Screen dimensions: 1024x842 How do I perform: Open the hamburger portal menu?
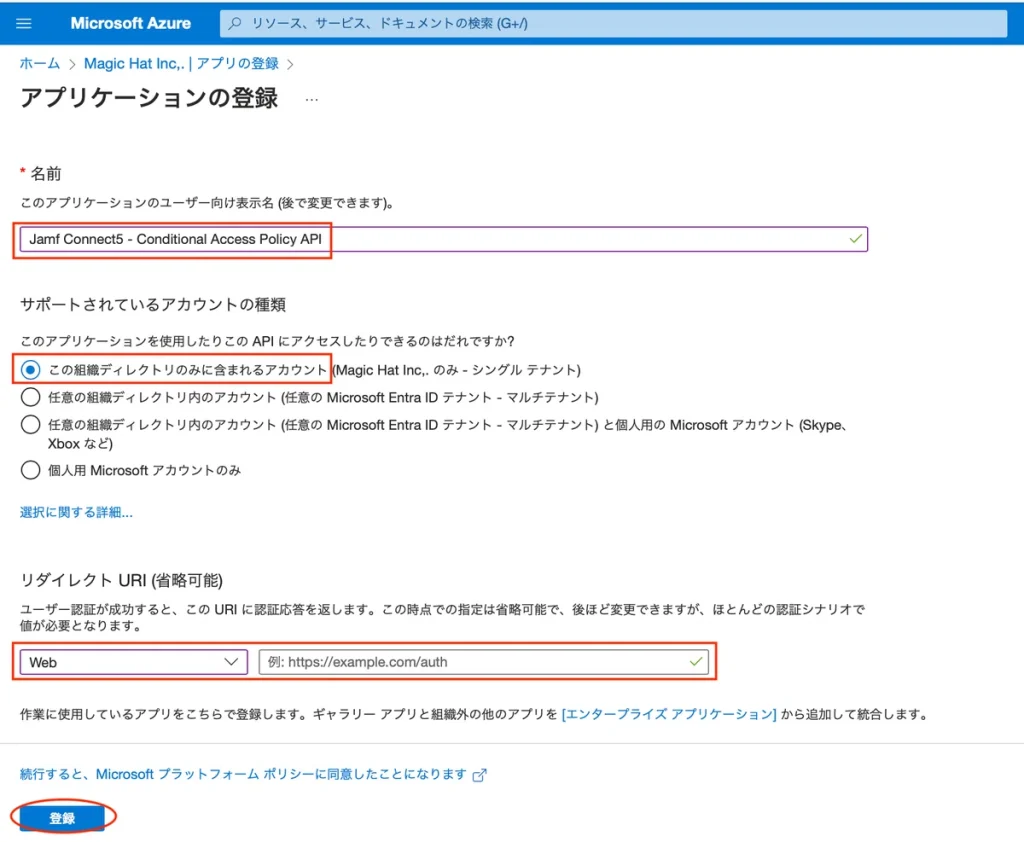[24, 23]
